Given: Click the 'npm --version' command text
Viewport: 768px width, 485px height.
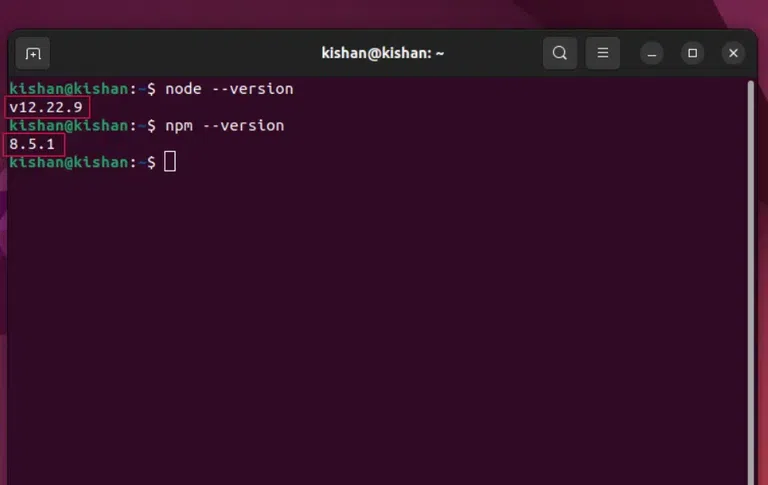Looking at the screenshot, I should click(224, 126).
